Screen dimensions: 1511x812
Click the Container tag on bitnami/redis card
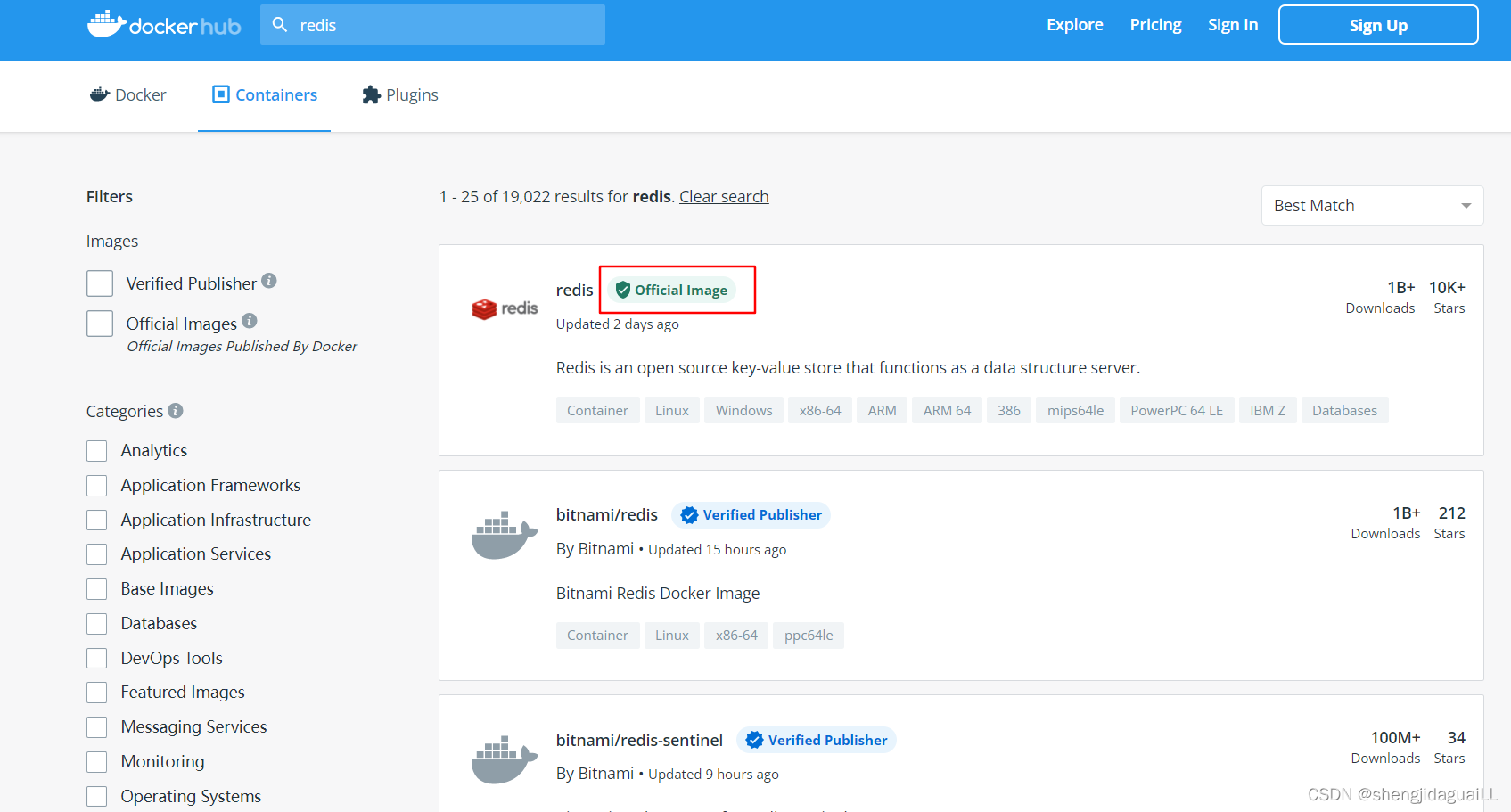[x=597, y=635]
